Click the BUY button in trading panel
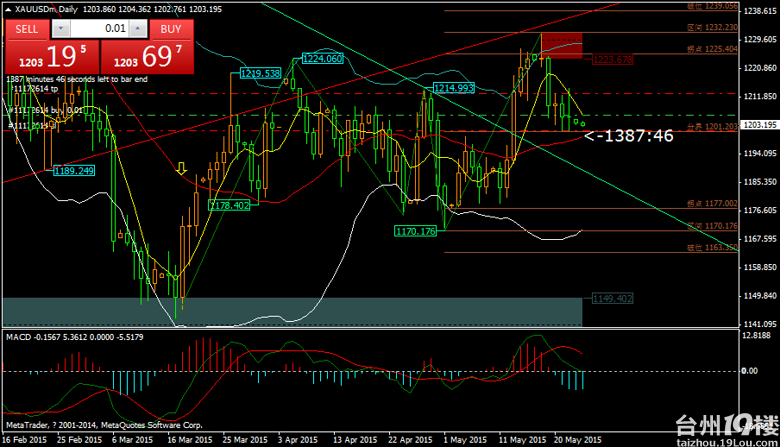This screenshot has height=447, width=780. pyautogui.click(x=172, y=29)
